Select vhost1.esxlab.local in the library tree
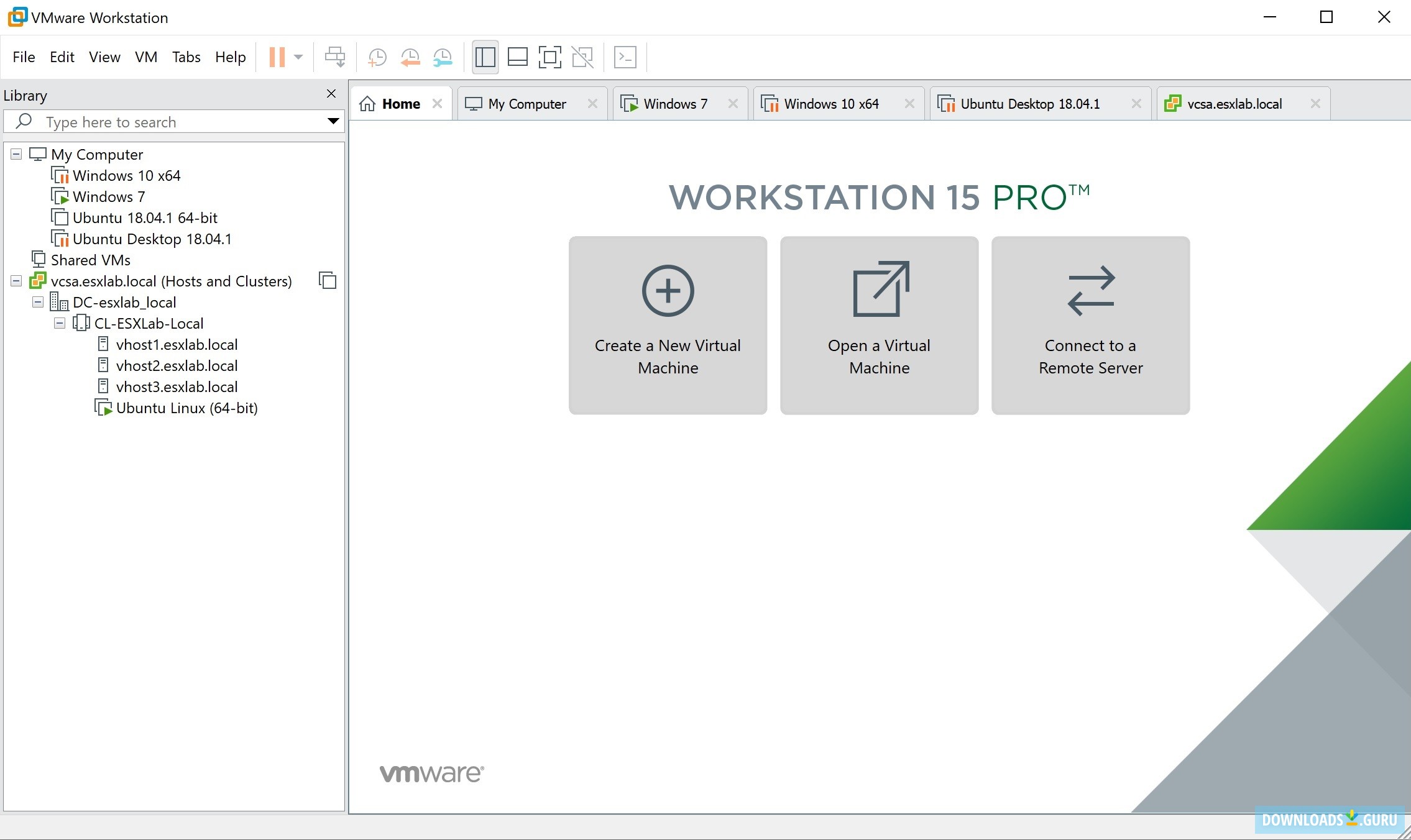Viewport: 1411px width, 840px height. tap(176, 344)
